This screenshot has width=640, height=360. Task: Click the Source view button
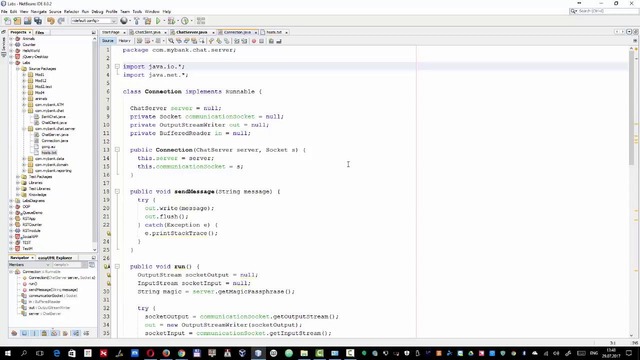(108, 41)
